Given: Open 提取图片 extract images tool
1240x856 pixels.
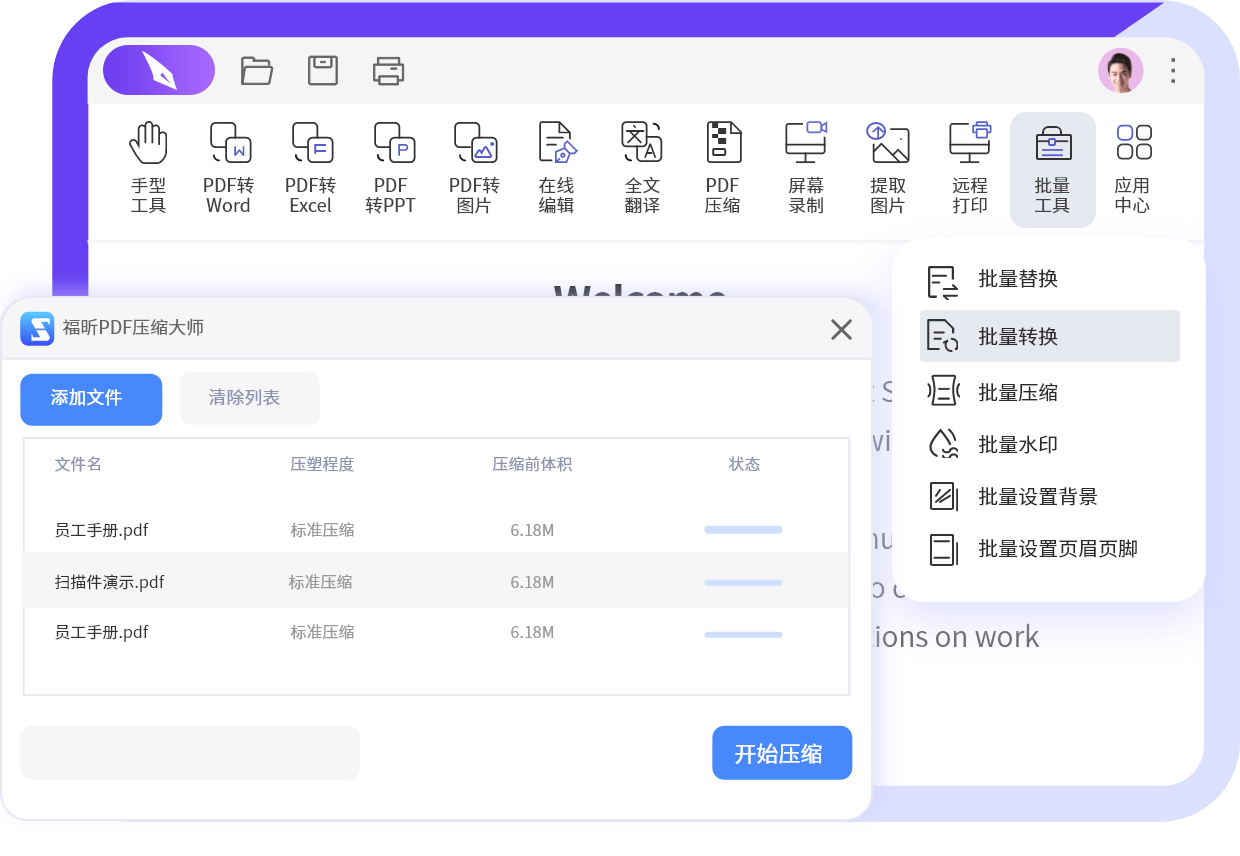Looking at the screenshot, I should point(888,168).
